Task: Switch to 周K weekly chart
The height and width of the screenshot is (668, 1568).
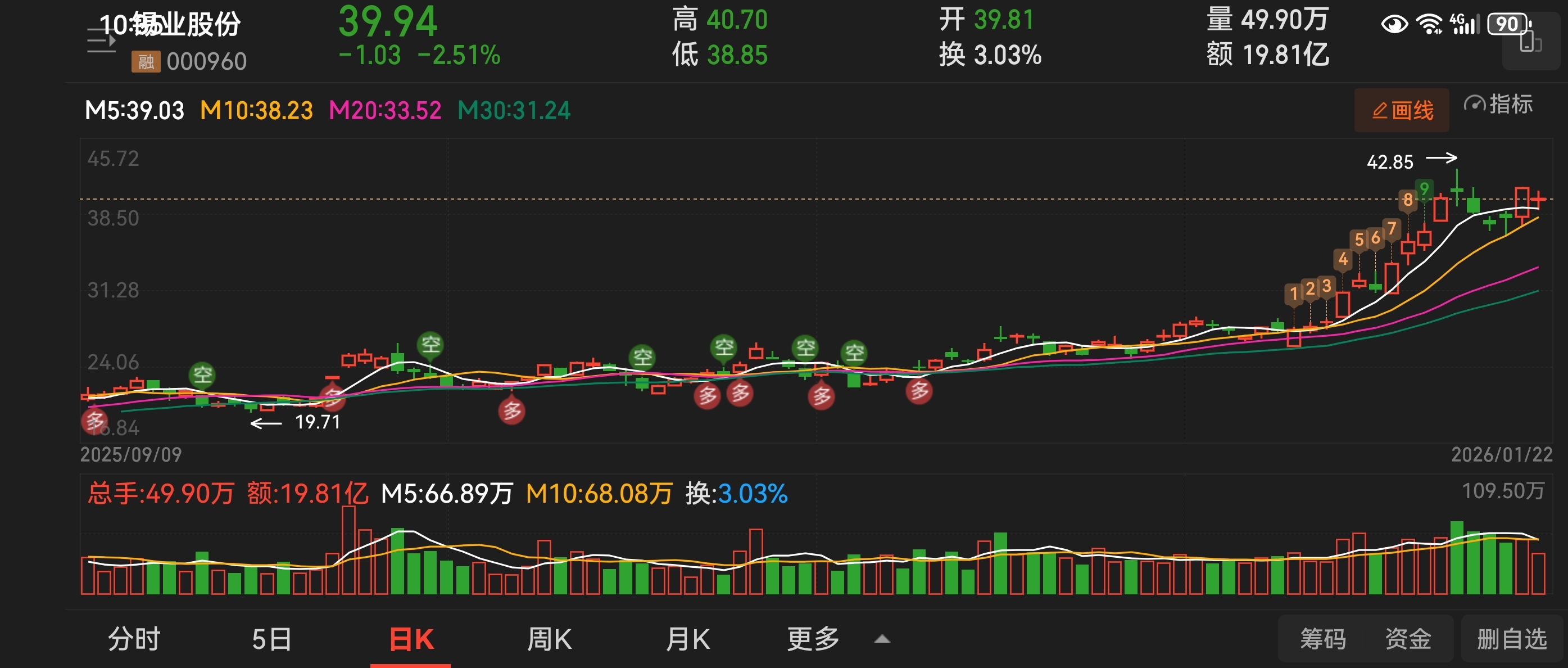Action: coord(549,639)
